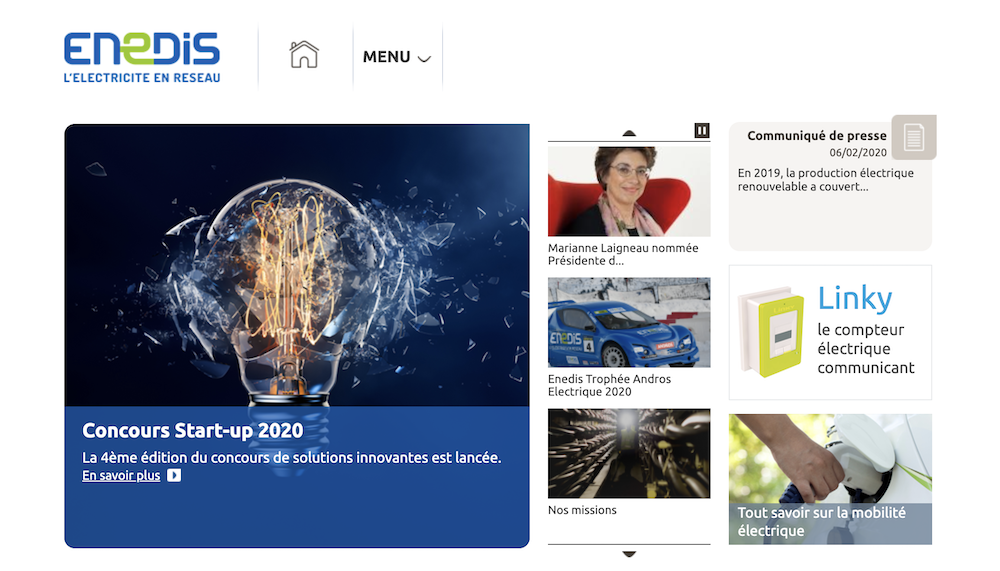Go to the home page icon
This screenshot has width=1000, height=571.
click(x=304, y=55)
